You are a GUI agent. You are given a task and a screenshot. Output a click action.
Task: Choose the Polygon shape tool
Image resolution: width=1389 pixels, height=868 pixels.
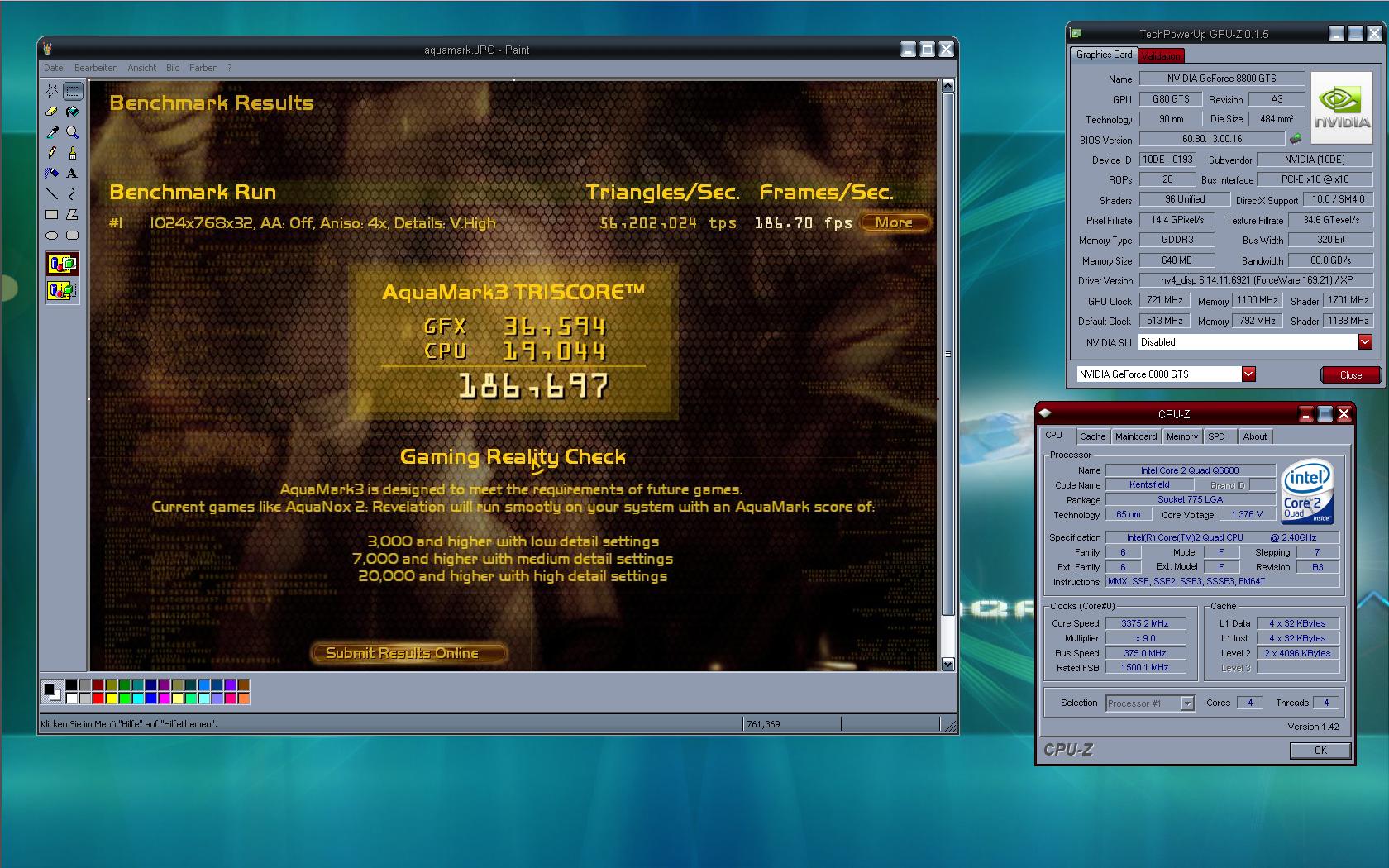[x=73, y=214]
